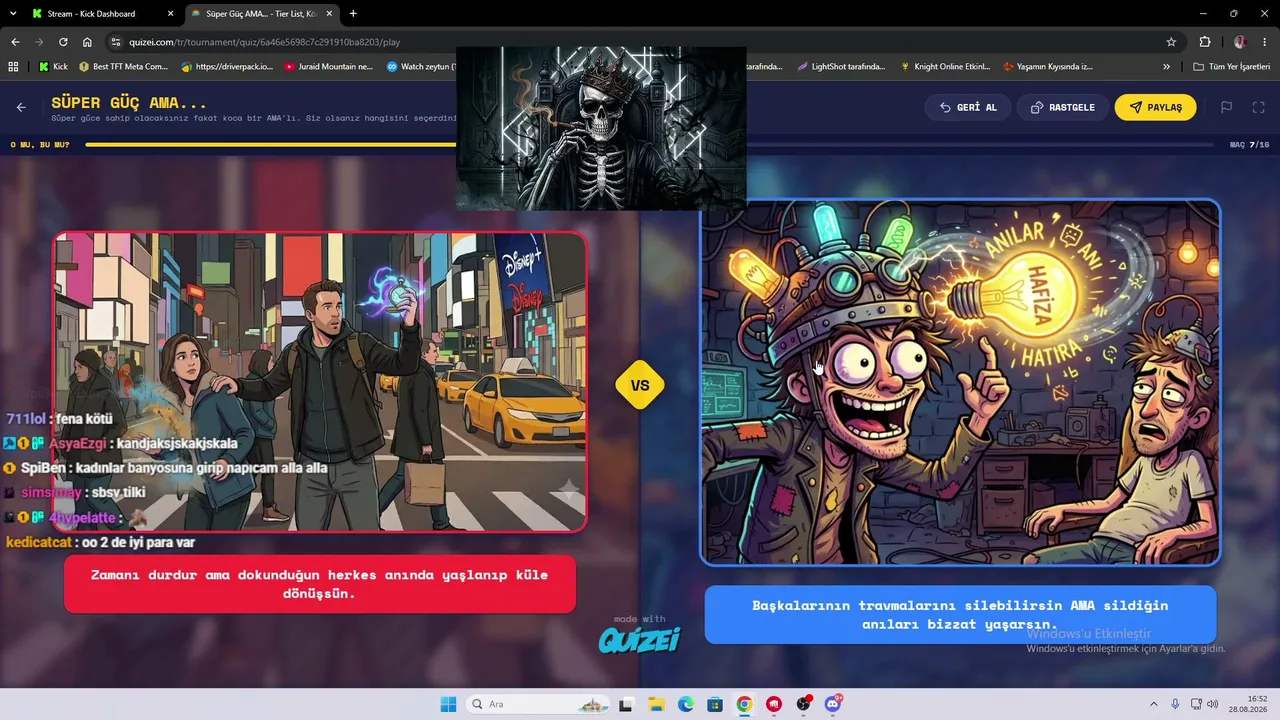Show more bookmarks with the double chevron
This screenshot has width=1280, height=720.
1166,67
